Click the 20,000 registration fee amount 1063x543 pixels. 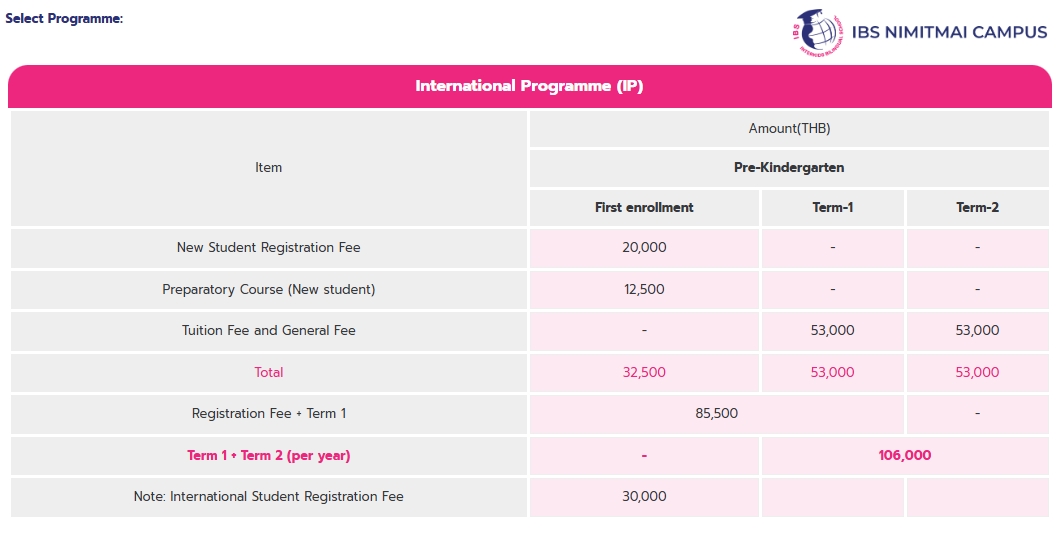644,247
